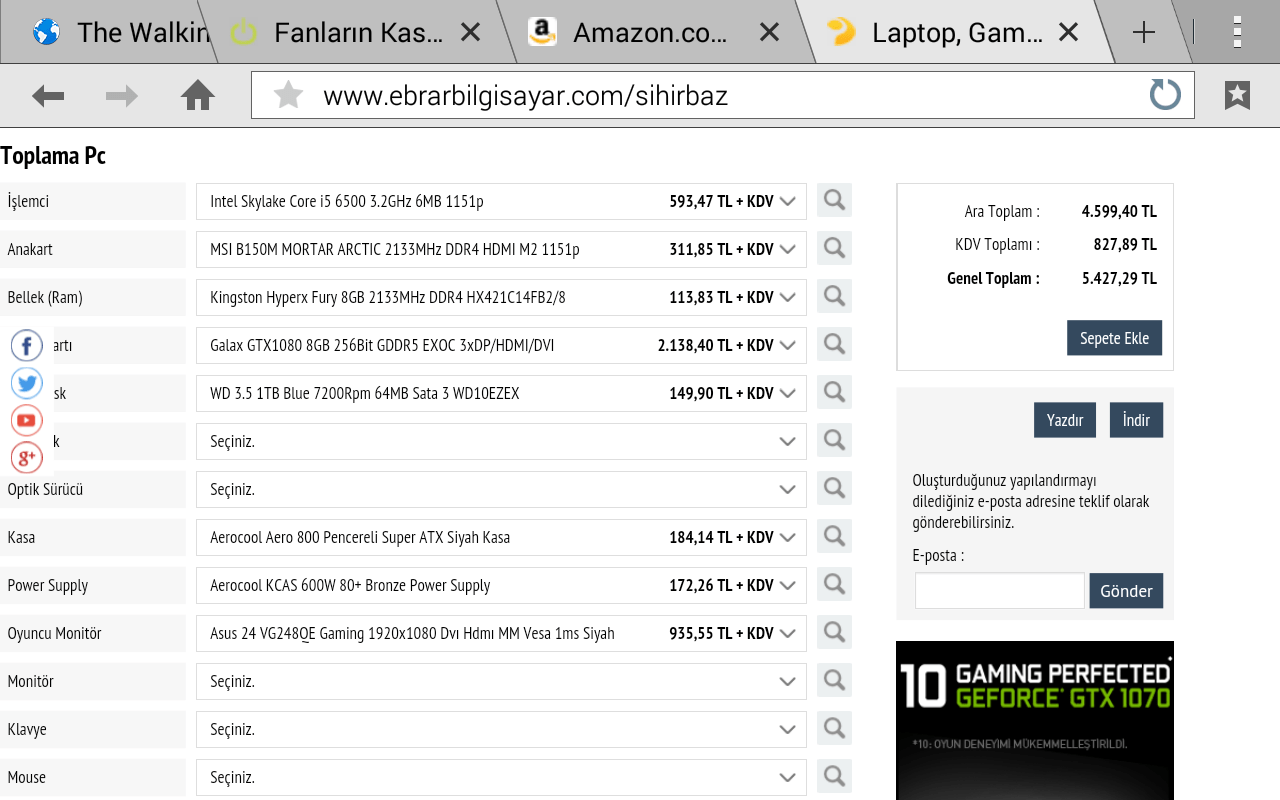Screen dimensions: 1280x800
Task: Expand the Power Supply dropdown
Action: pos(501,585)
